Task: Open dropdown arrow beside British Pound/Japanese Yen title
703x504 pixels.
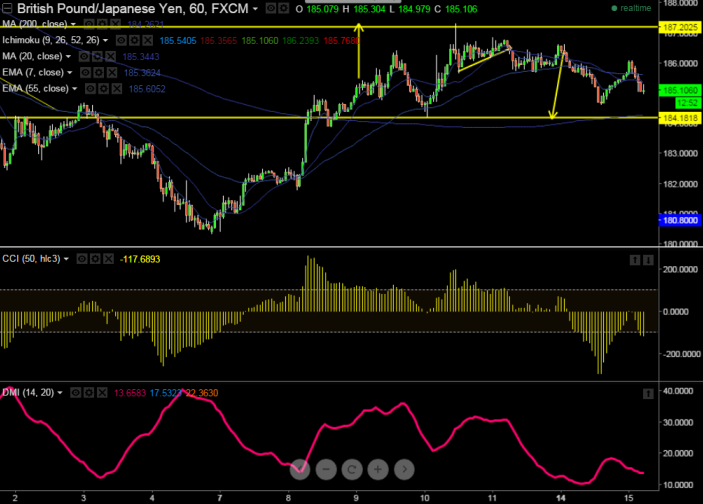Action: pos(255,9)
